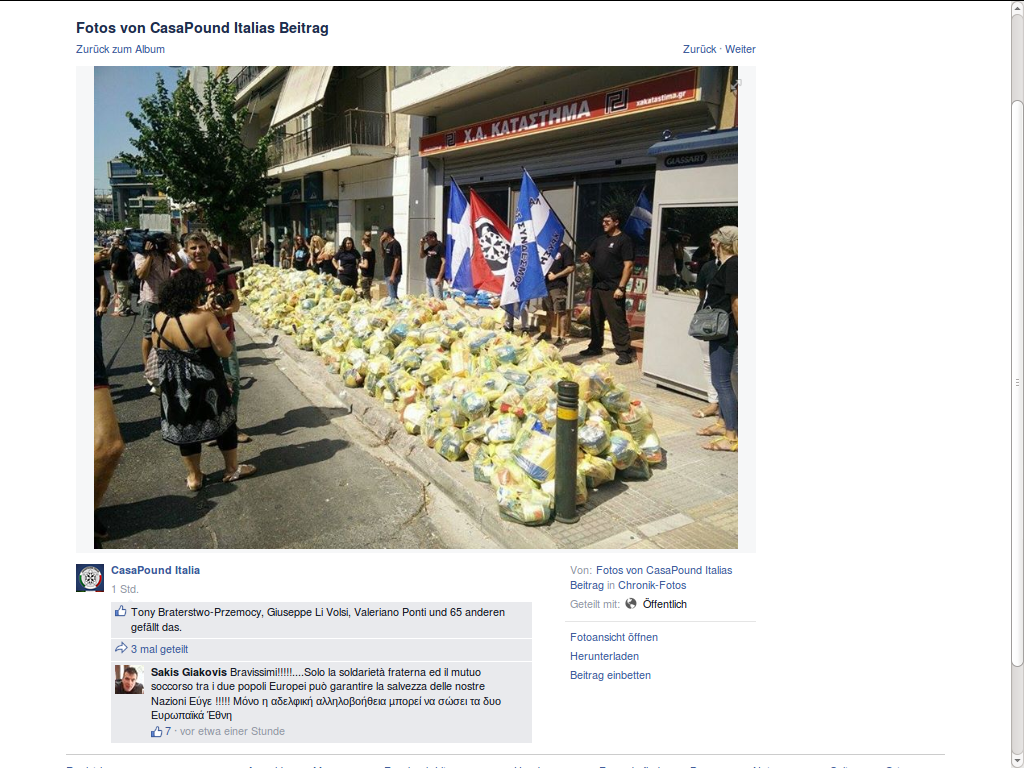Click the fullscreen expand icon on photo
1024x768 pixels.
[x=736, y=84]
